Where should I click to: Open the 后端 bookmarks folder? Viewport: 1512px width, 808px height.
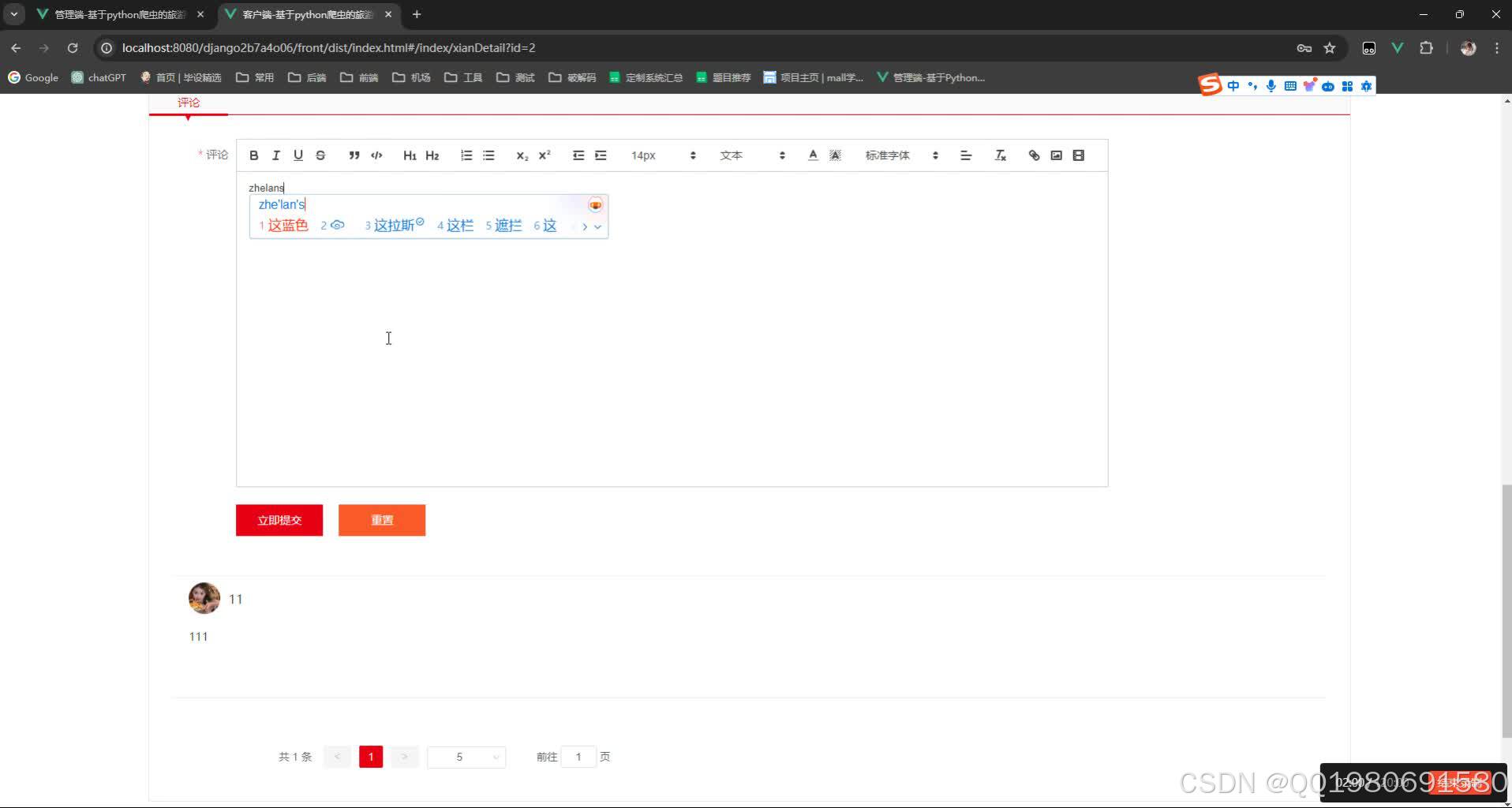click(307, 77)
